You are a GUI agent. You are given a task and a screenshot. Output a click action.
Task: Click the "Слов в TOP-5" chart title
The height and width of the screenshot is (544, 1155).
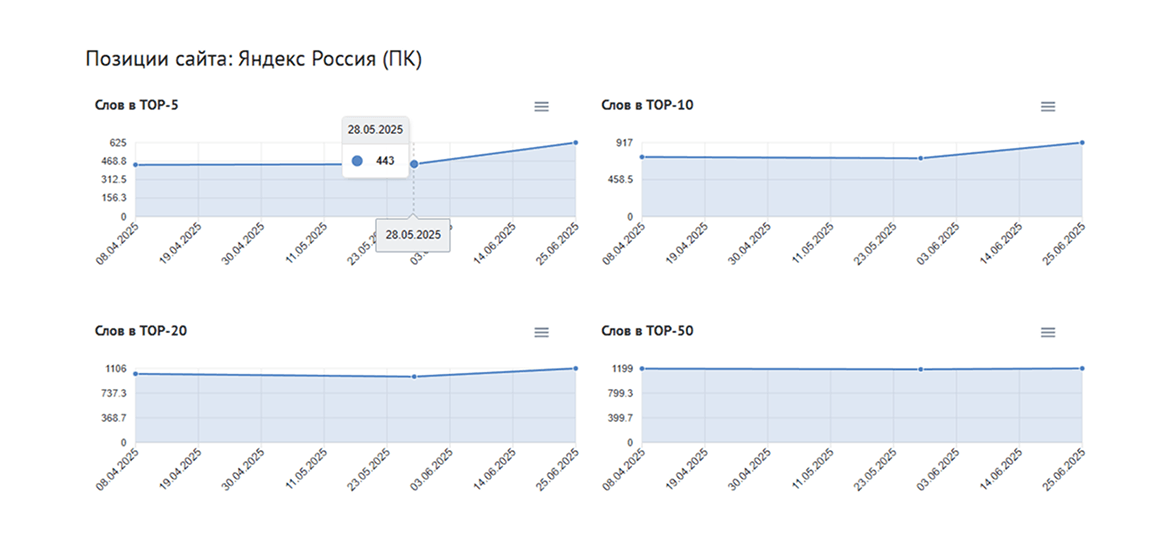[137, 105]
